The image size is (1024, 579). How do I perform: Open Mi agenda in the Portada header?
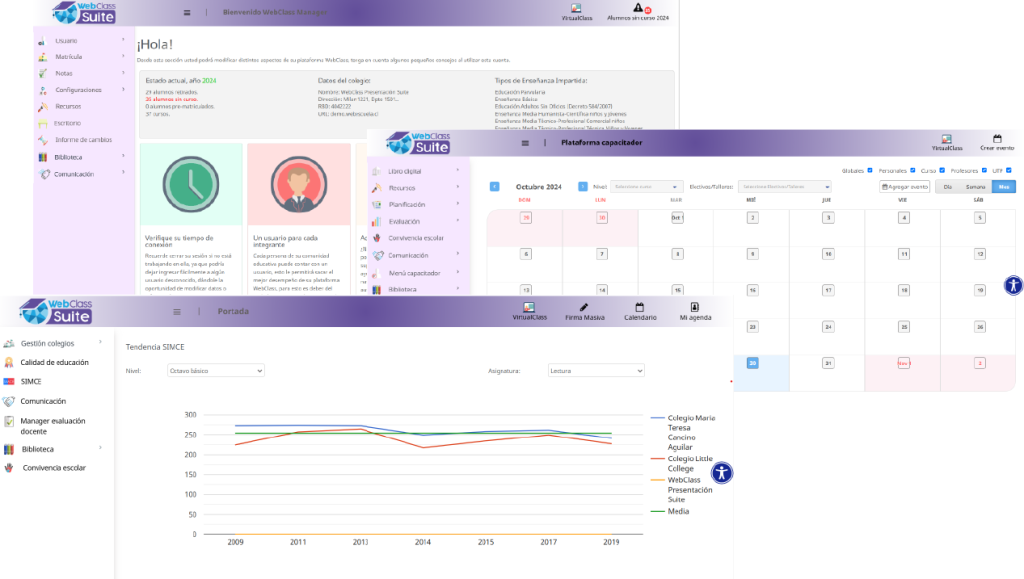coord(696,311)
